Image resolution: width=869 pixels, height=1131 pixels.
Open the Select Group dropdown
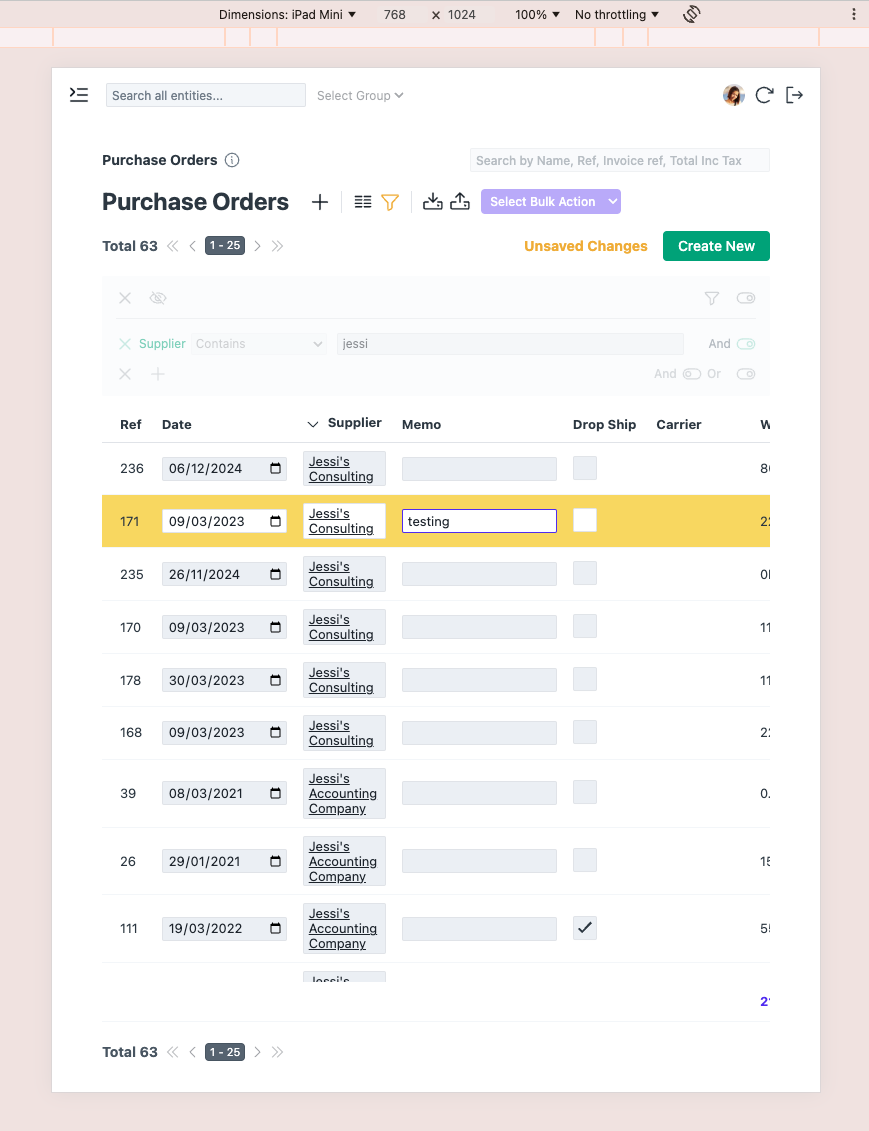click(359, 95)
